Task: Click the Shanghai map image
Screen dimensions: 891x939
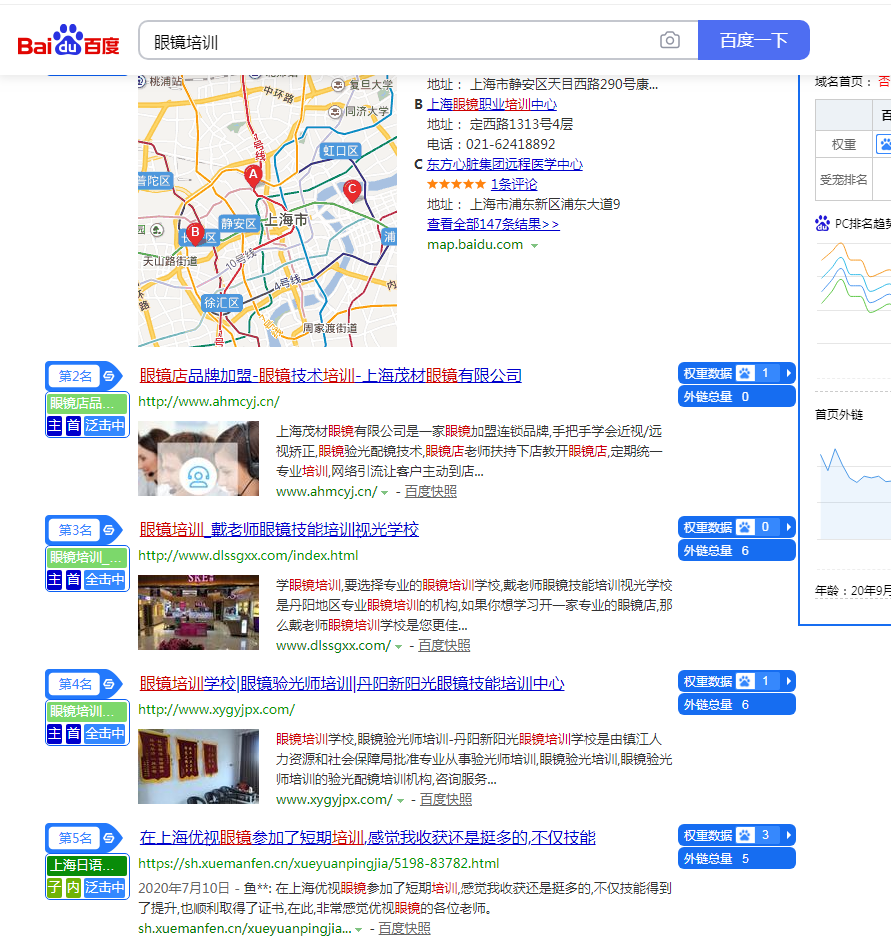Action: coord(267,211)
